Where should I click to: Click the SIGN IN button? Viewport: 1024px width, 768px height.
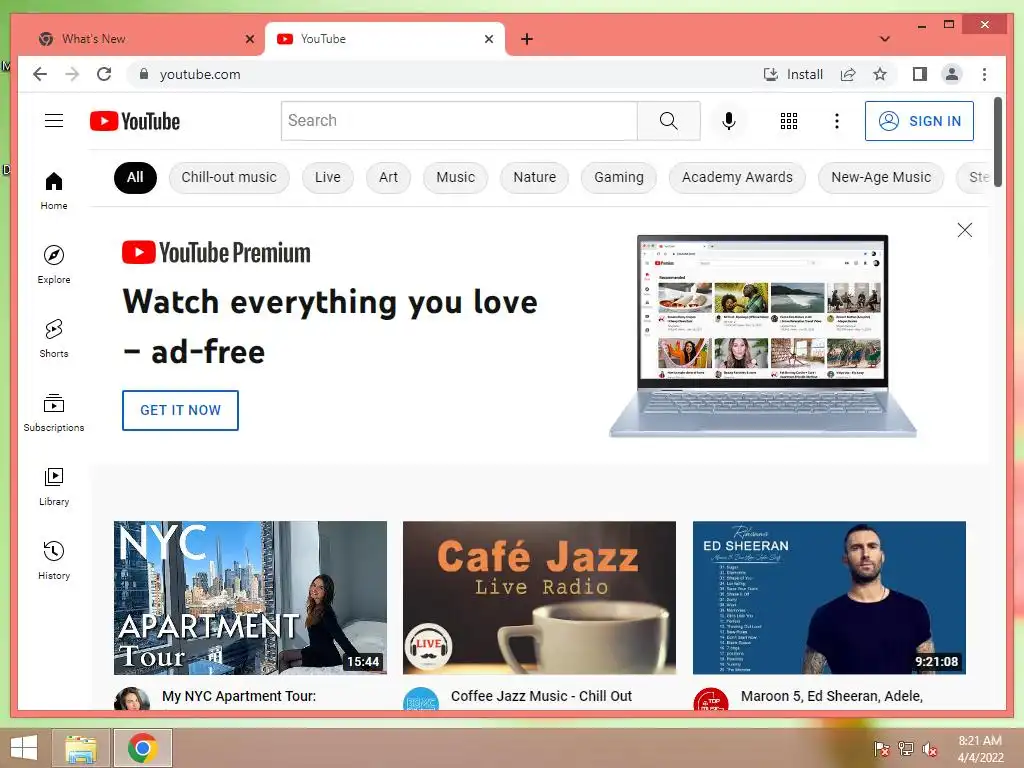(x=919, y=121)
